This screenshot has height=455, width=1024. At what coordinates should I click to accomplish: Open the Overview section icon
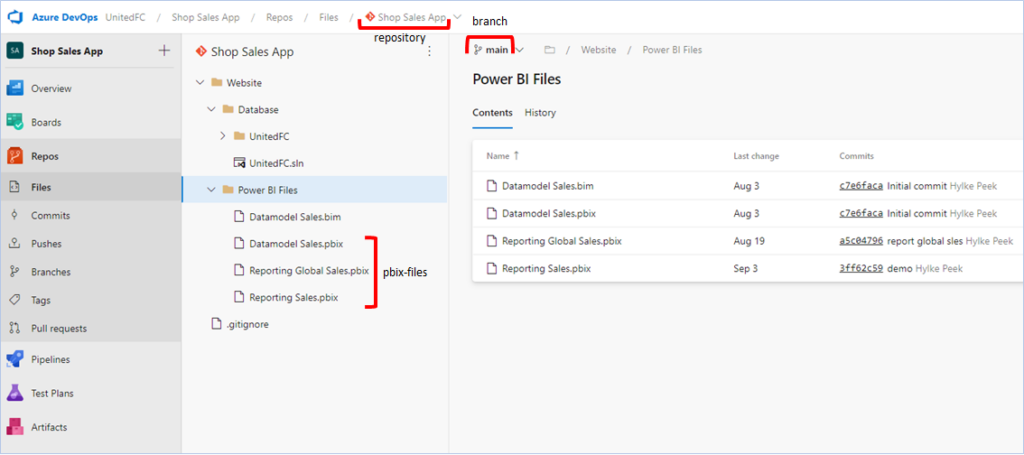coord(14,88)
